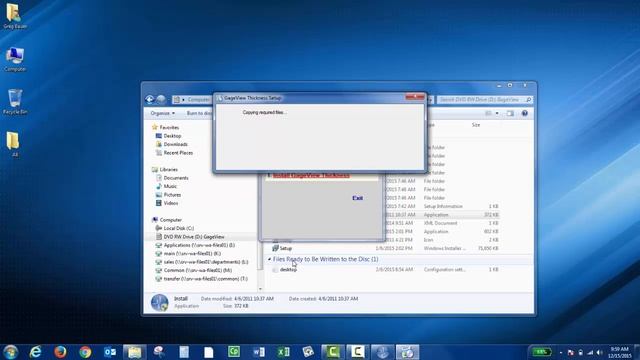This screenshot has height=360, width=640.
Task: Click the Explorer Forward arrow button
Action: point(161,99)
